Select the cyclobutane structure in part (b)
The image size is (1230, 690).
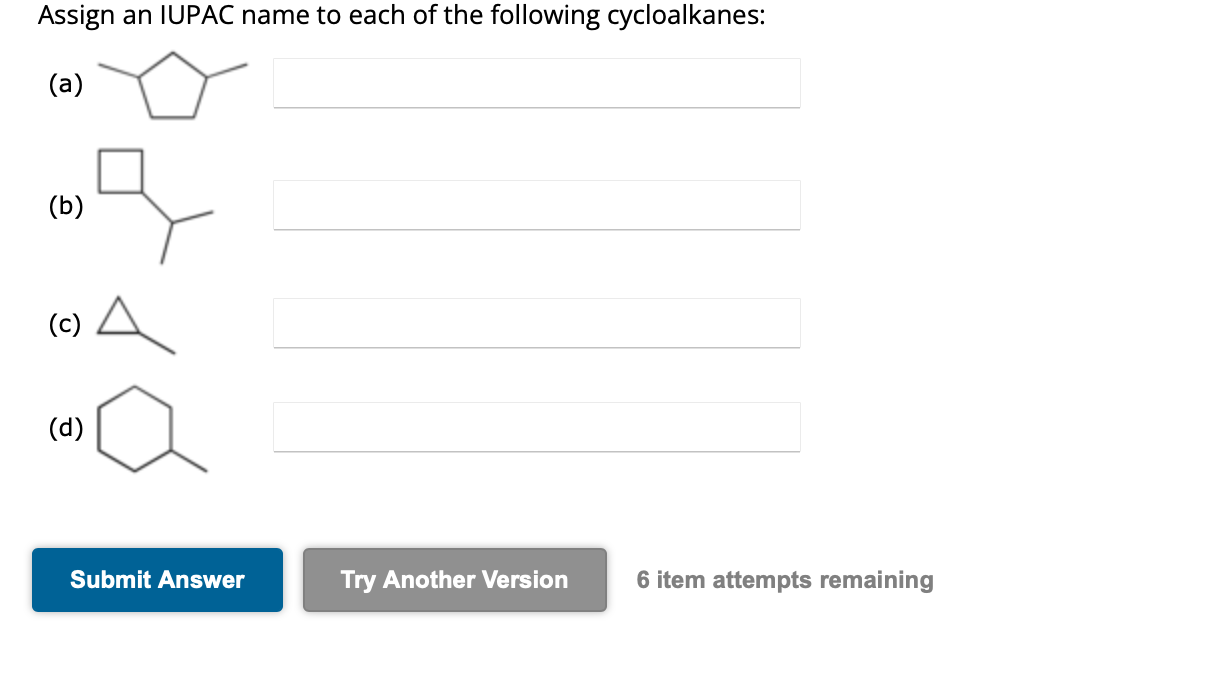tap(119, 172)
